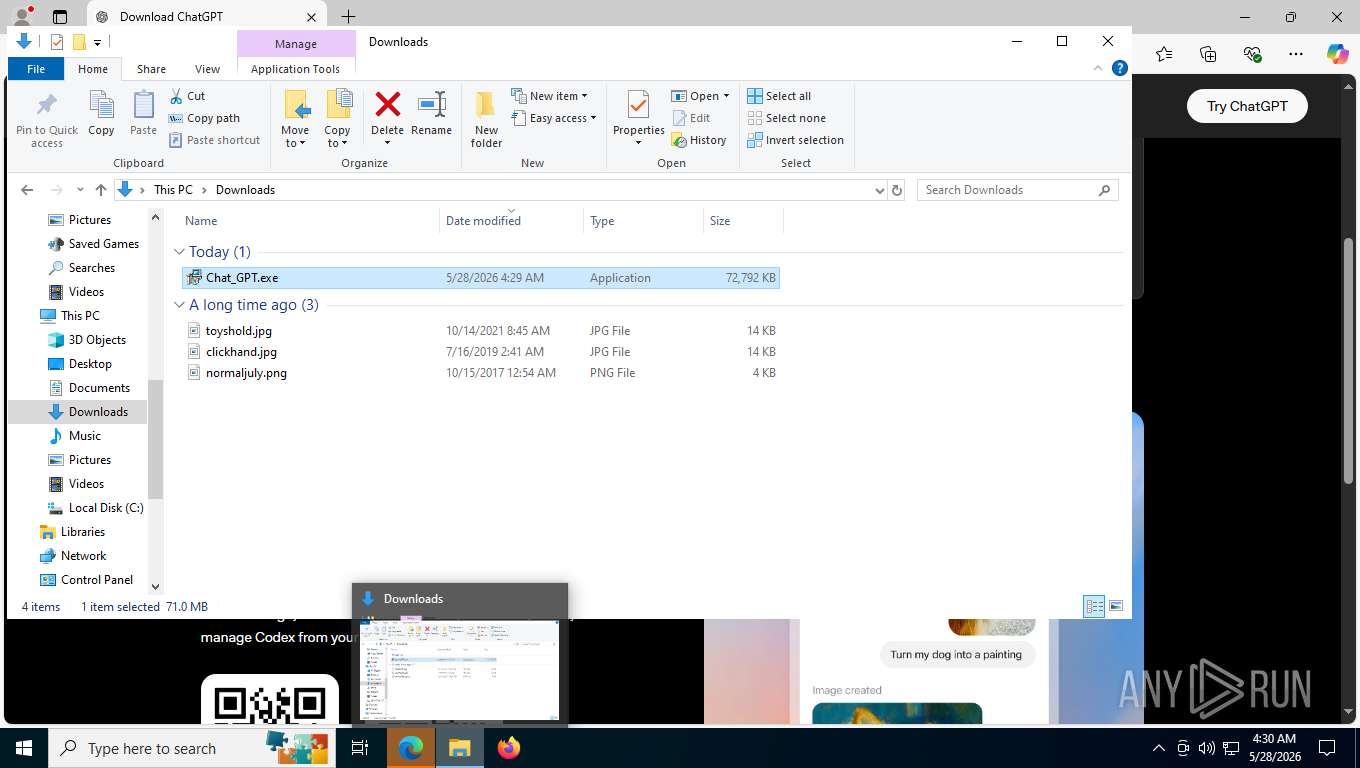This screenshot has width=1360, height=768.
Task: Click the Windows Start button
Action: [23, 747]
